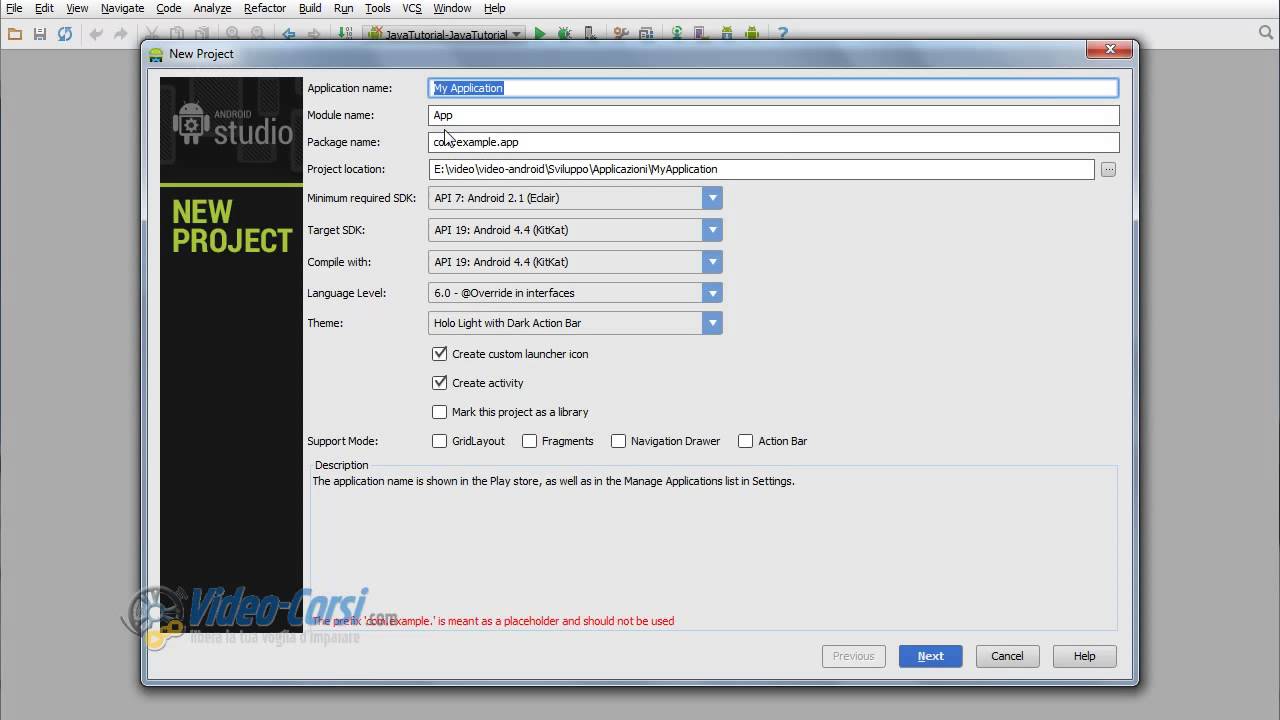Enable GridLayout support mode

[439, 441]
